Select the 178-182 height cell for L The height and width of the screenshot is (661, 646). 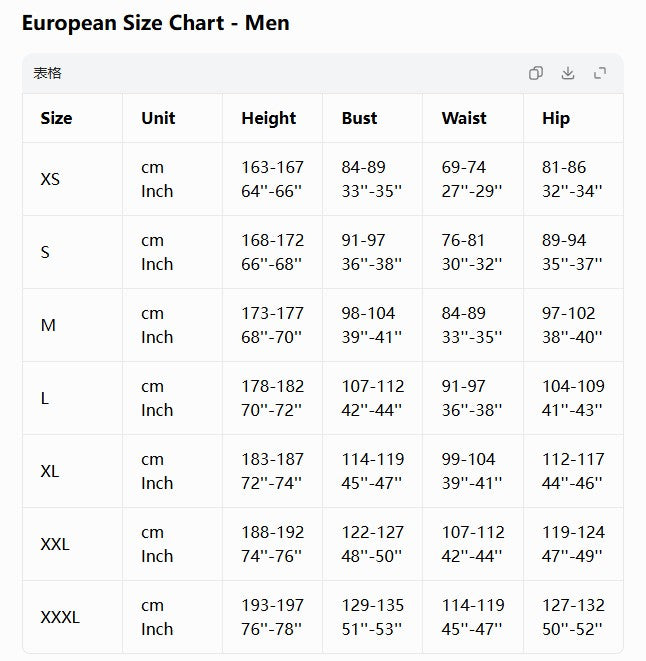tap(272, 386)
